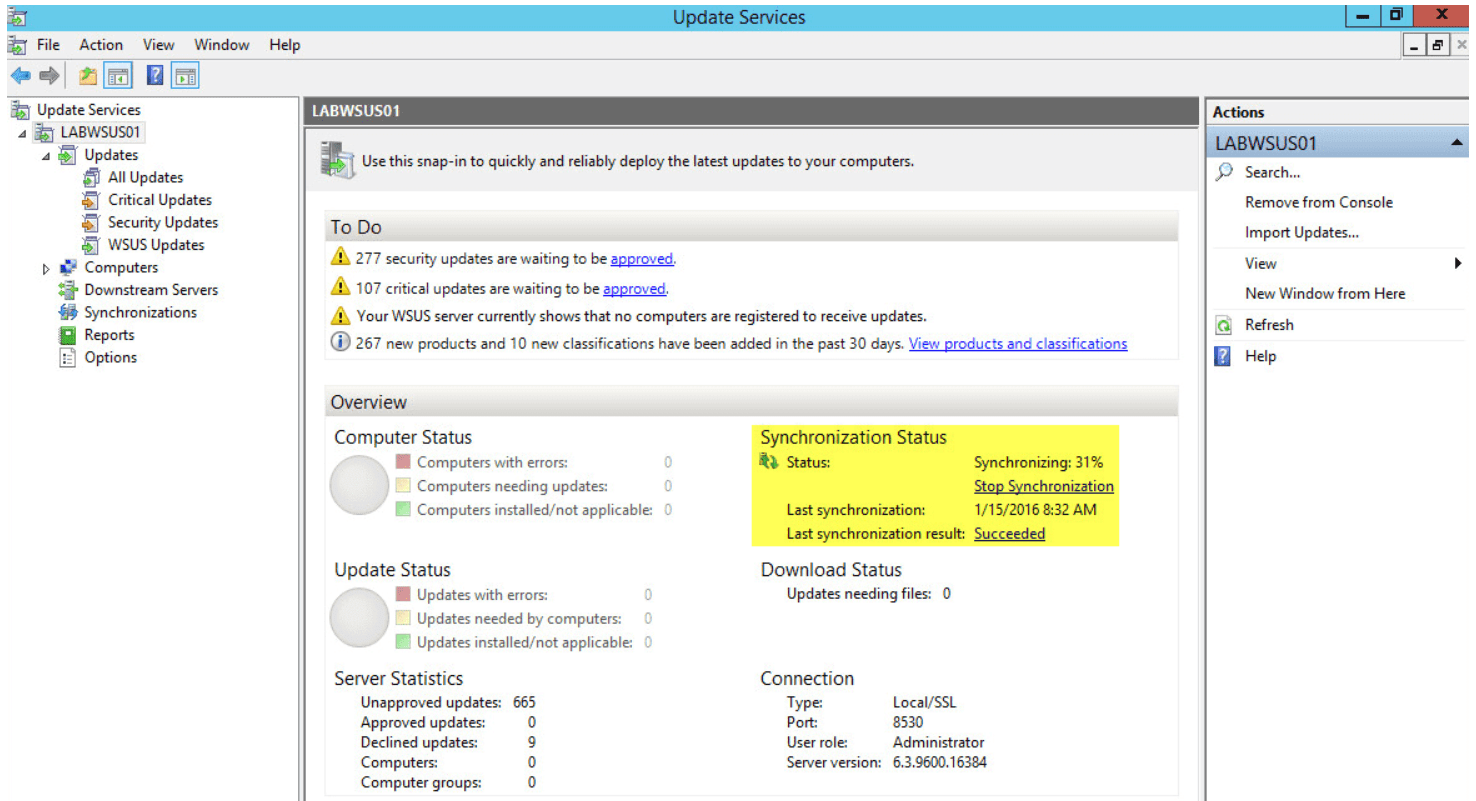
Task: Click the Security Updates icon
Action: click(91, 222)
